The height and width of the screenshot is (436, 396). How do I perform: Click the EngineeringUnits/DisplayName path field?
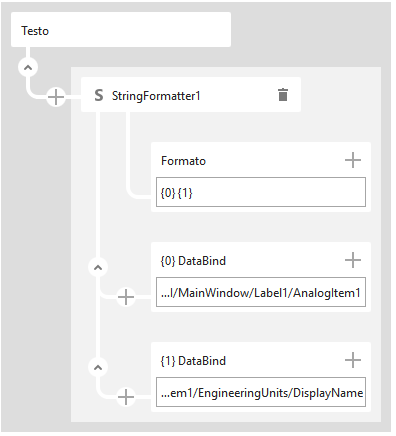[x=261, y=392]
